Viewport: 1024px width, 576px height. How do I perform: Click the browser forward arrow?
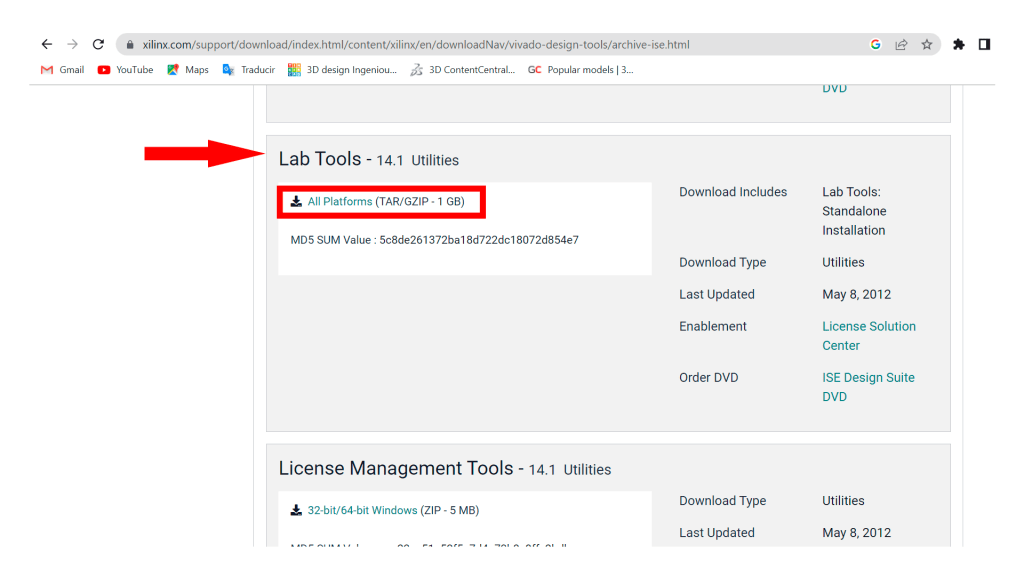72,45
